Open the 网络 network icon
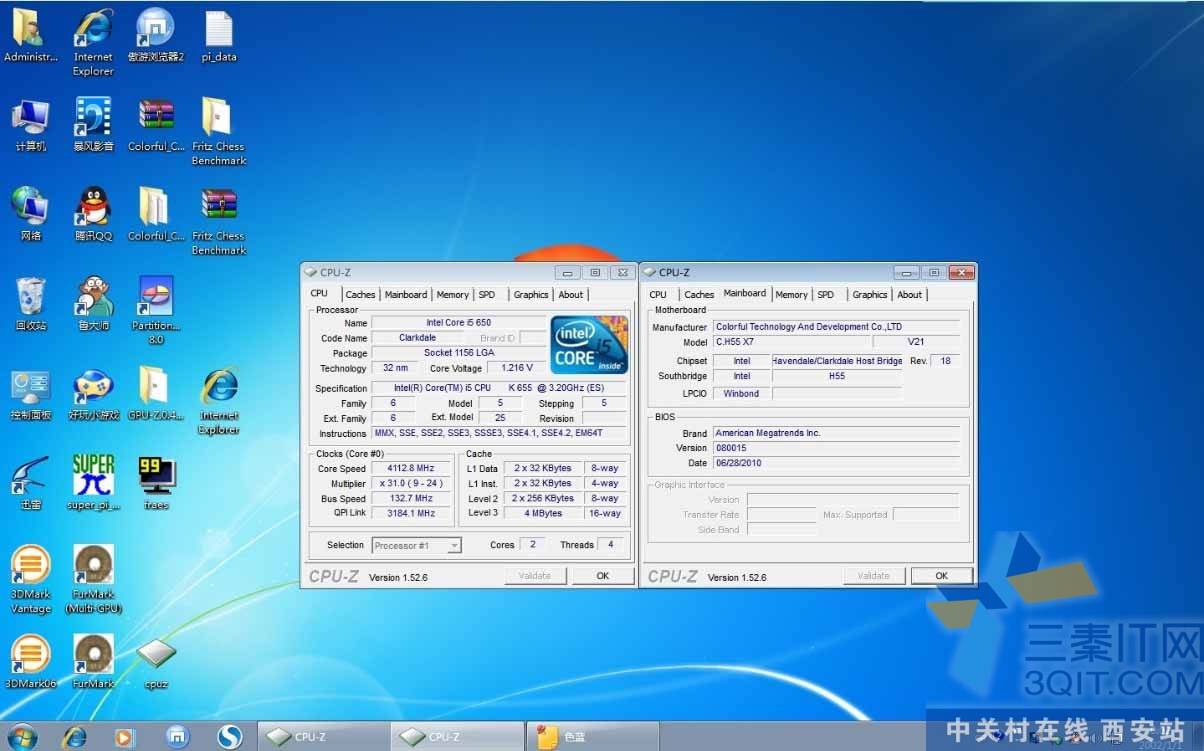 click(x=30, y=214)
